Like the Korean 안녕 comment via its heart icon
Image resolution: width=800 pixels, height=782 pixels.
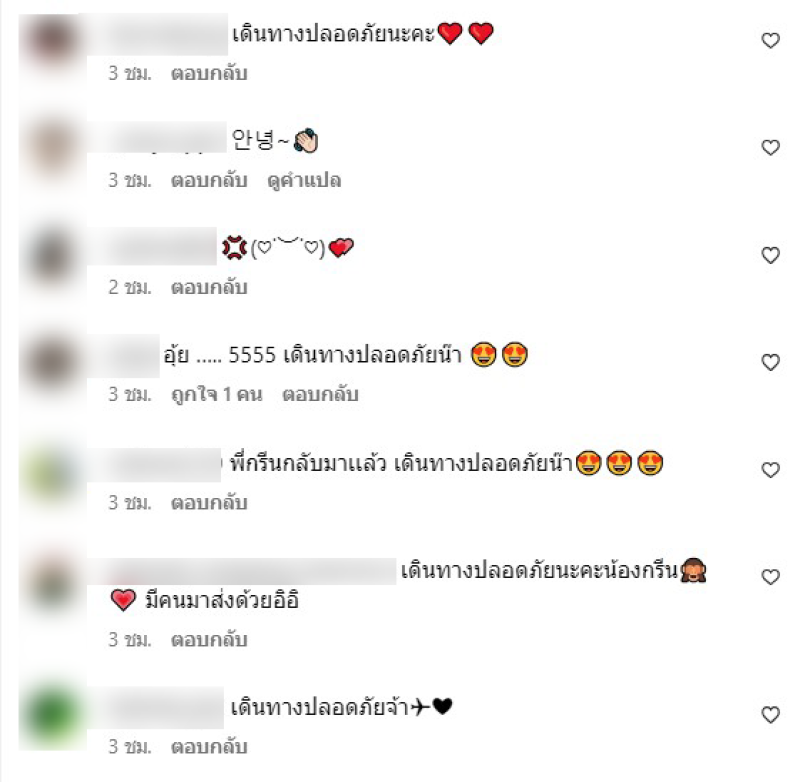770,147
